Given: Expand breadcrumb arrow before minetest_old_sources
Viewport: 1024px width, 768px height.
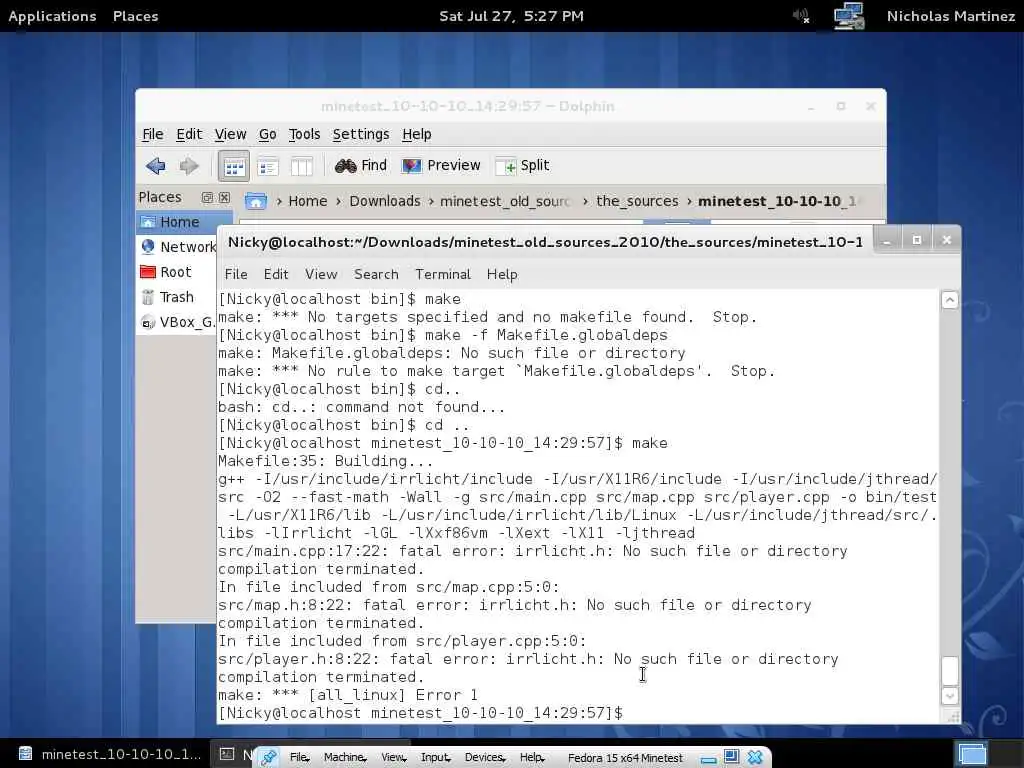Looking at the screenshot, I should [x=431, y=201].
